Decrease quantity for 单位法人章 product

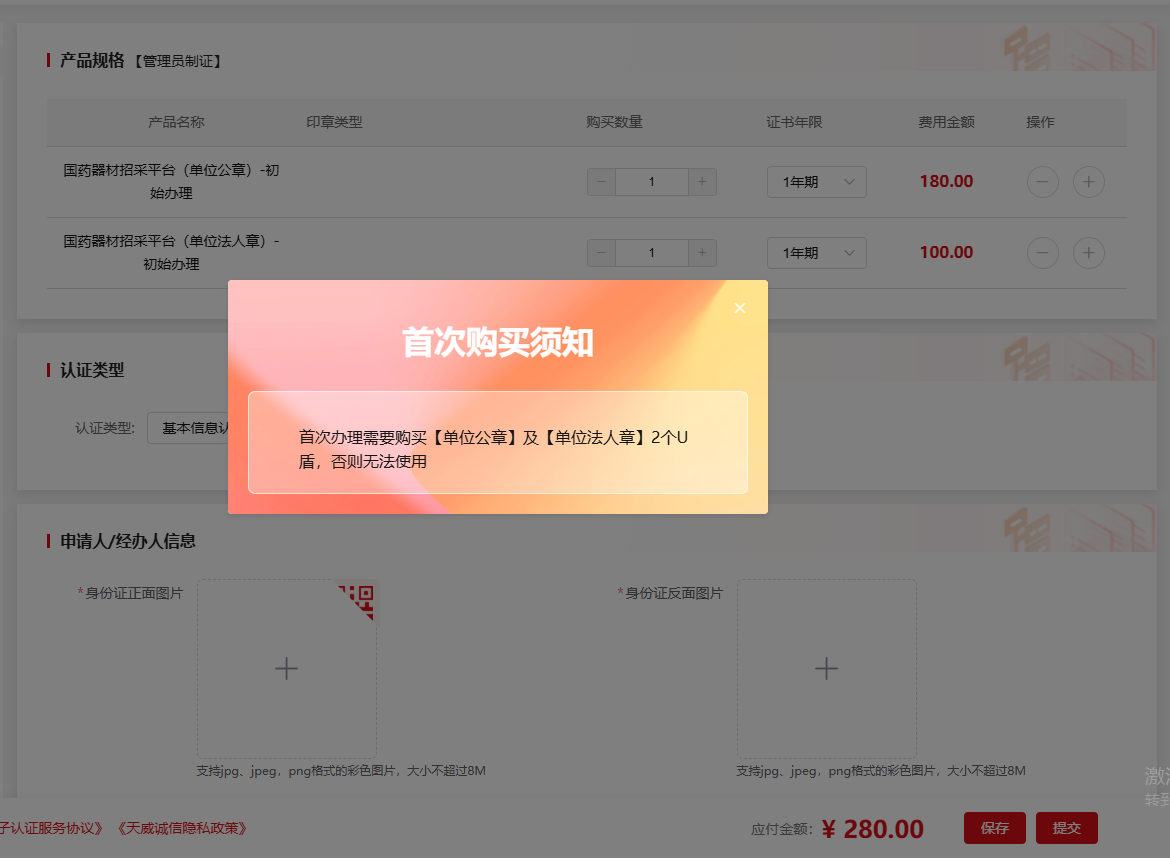pyautogui.click(x=601, y=253)
